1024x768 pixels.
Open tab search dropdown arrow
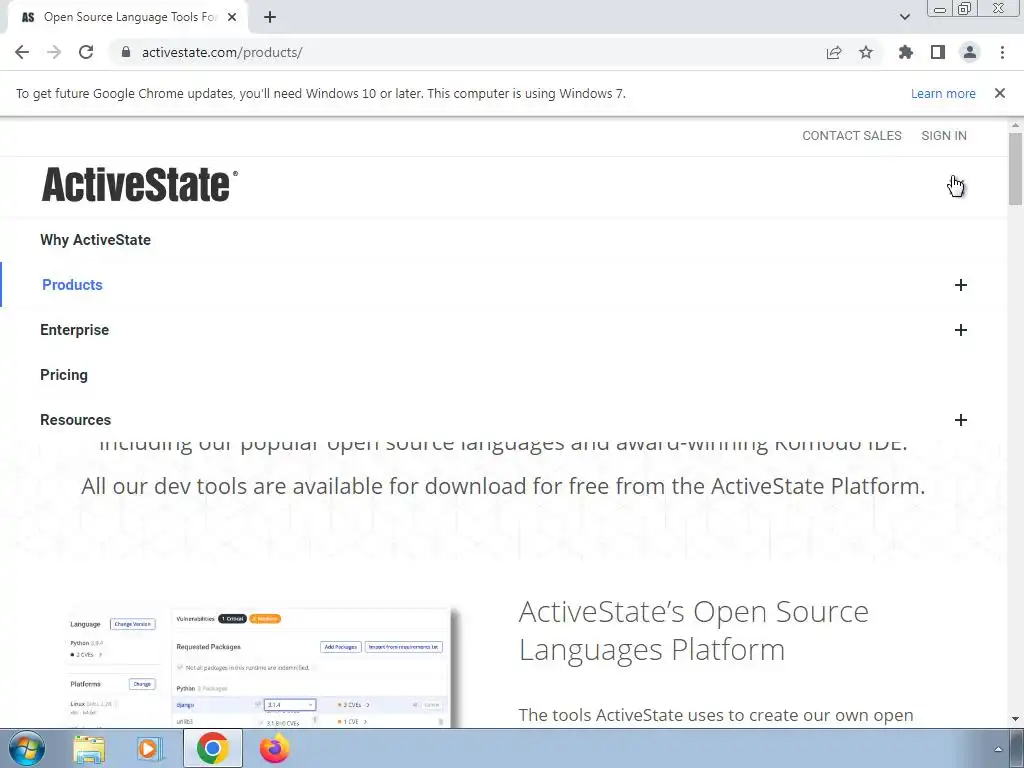coord(904,17)
